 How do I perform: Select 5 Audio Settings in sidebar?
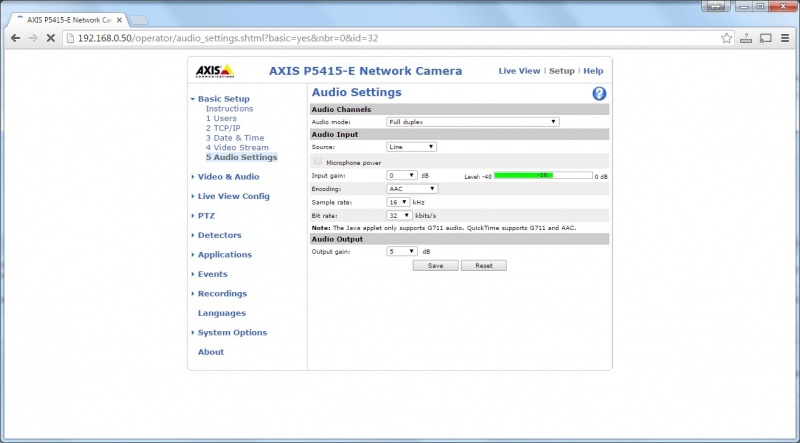pos(241,157)
